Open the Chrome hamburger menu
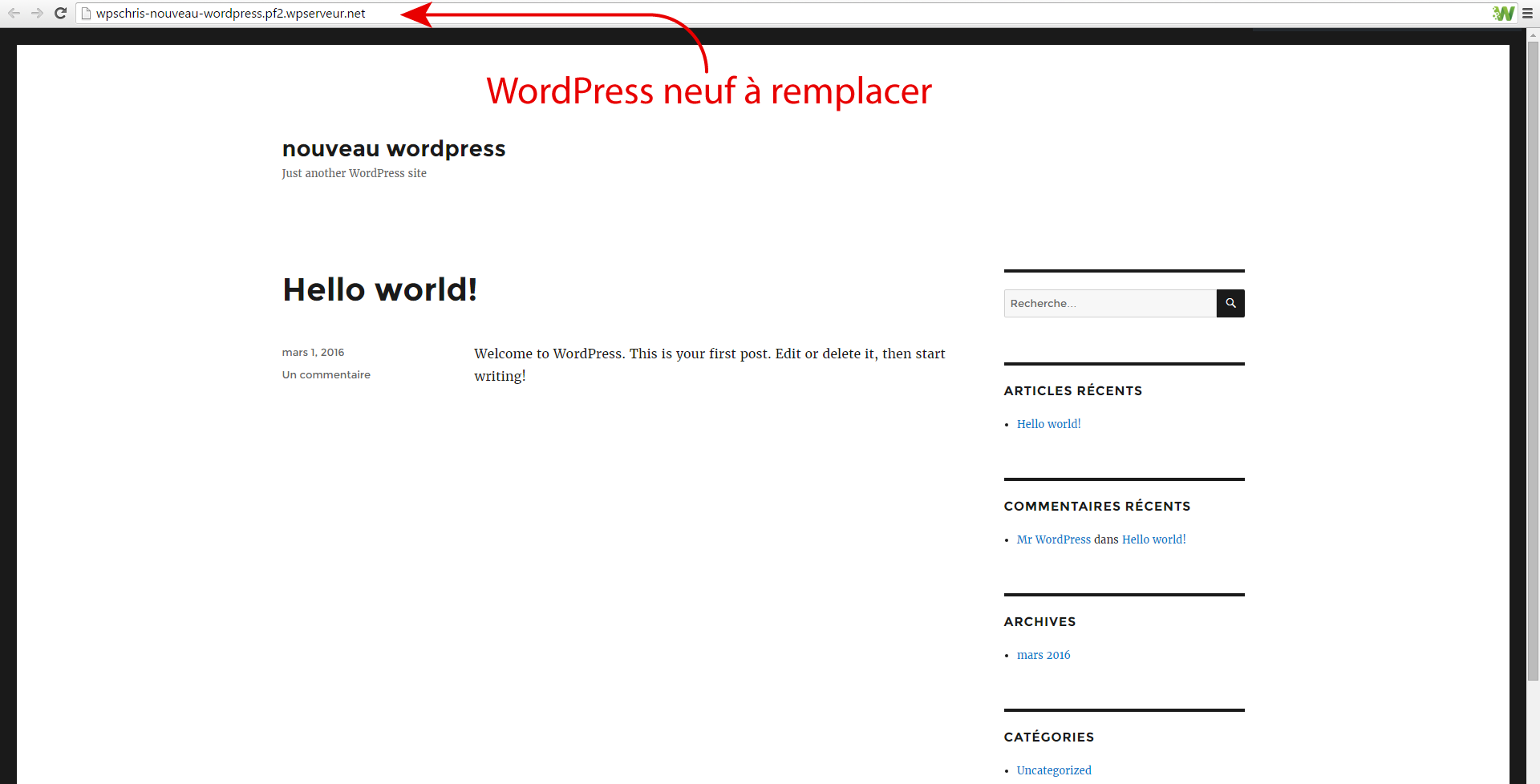1540x784 pixels. (x=1527, y=14)
